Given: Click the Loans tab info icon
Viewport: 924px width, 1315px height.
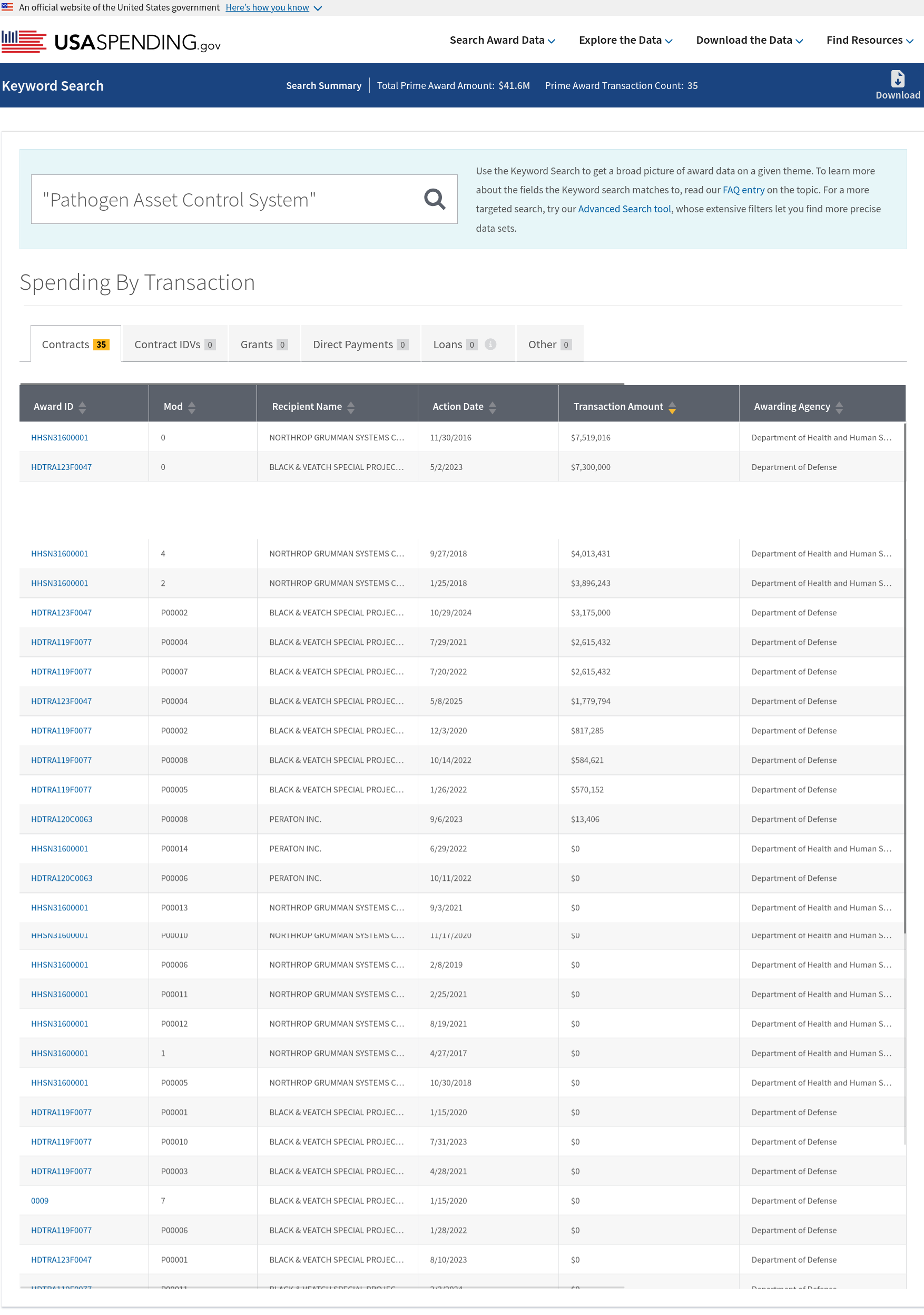Looking at the screenshot, I should tap(490, 344).
